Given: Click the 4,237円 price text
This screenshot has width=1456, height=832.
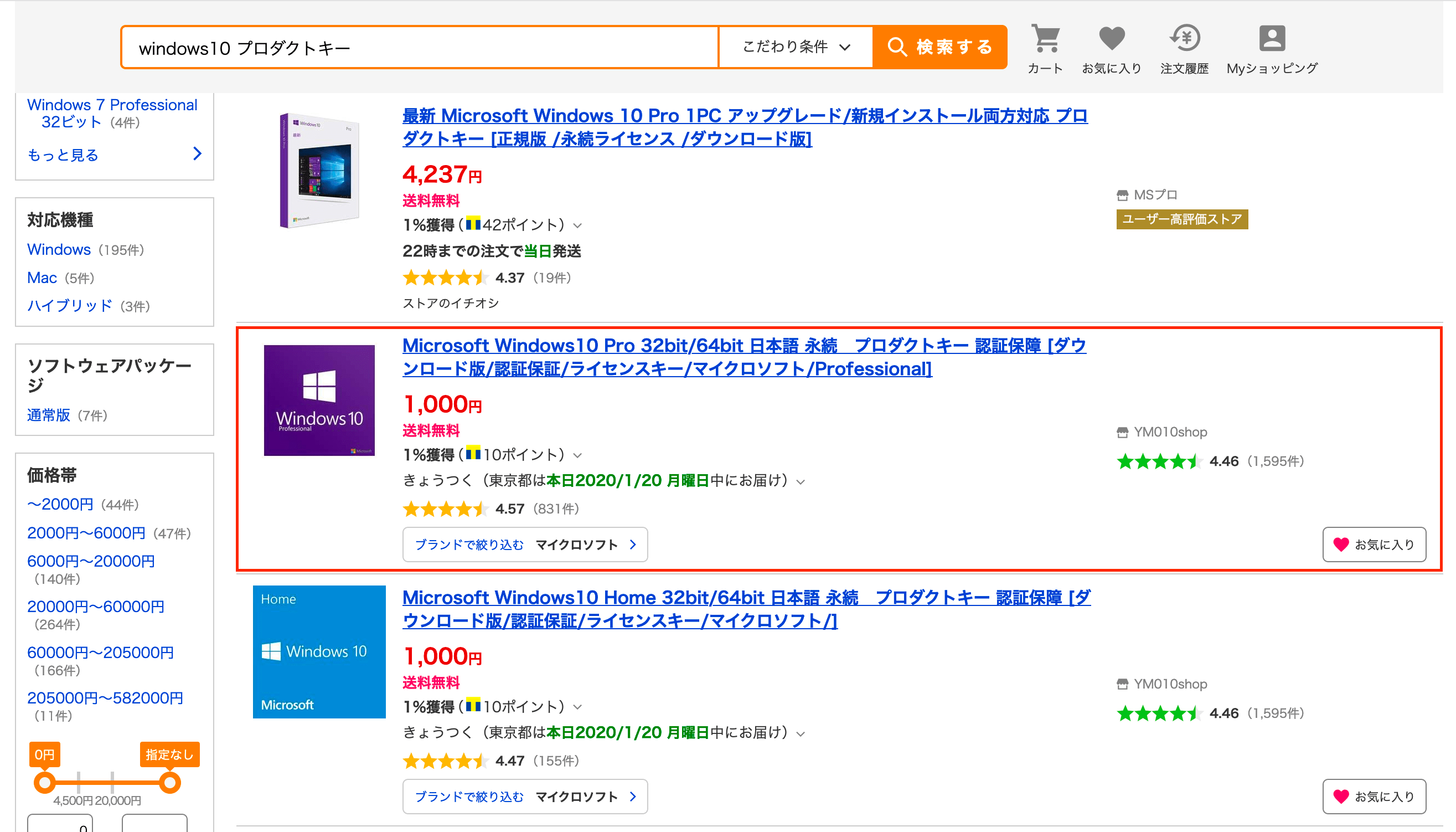Looking at the screenshot, I should coord(442,174).
